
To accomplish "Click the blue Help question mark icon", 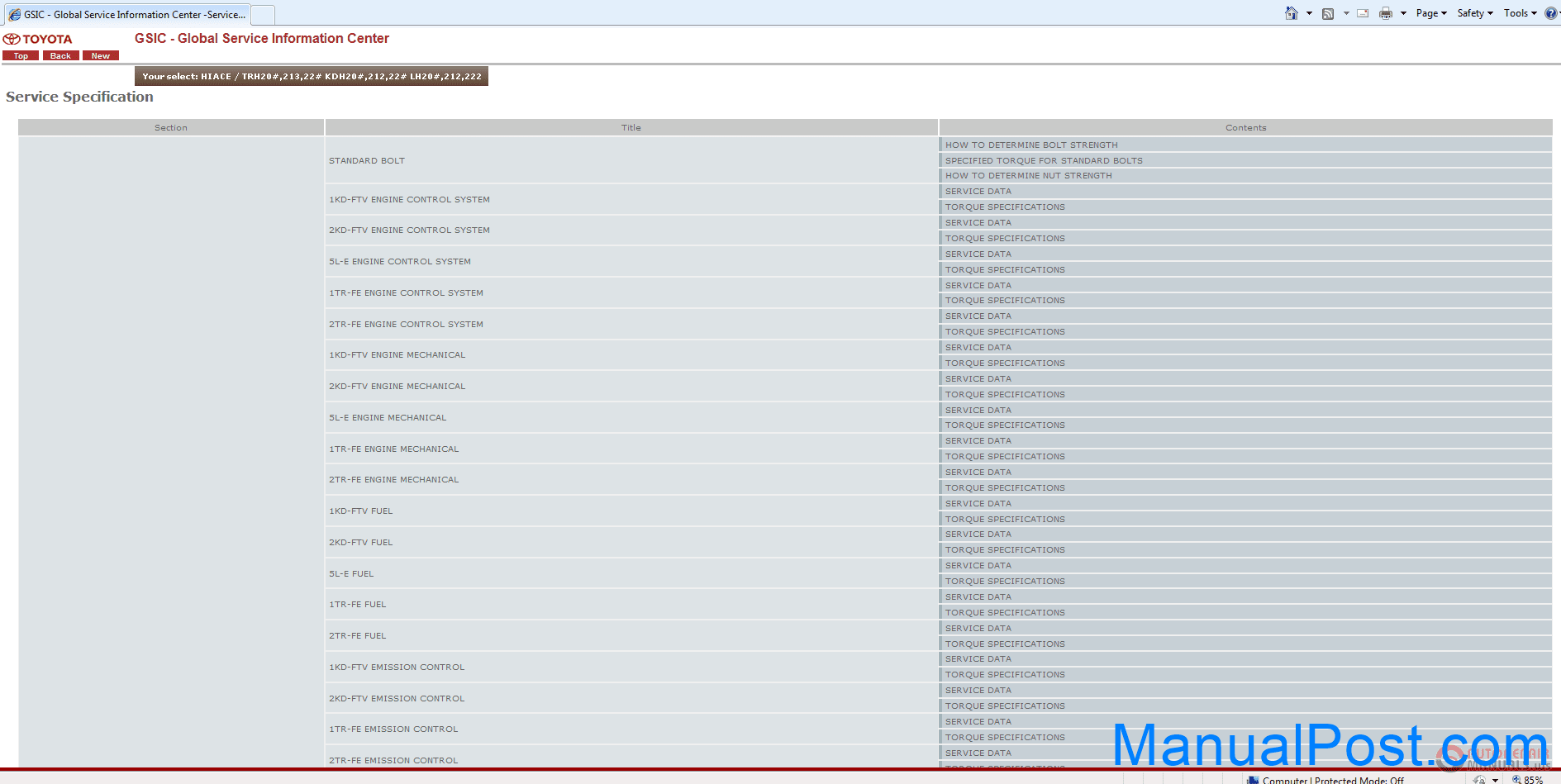I will (x=1551, y=13).
